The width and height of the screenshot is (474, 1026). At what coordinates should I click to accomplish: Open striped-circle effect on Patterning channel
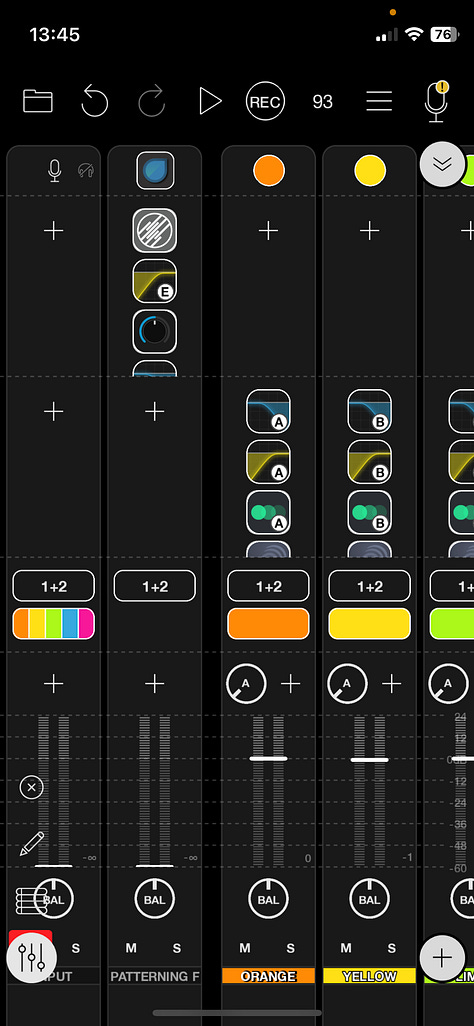click(155, 230)
